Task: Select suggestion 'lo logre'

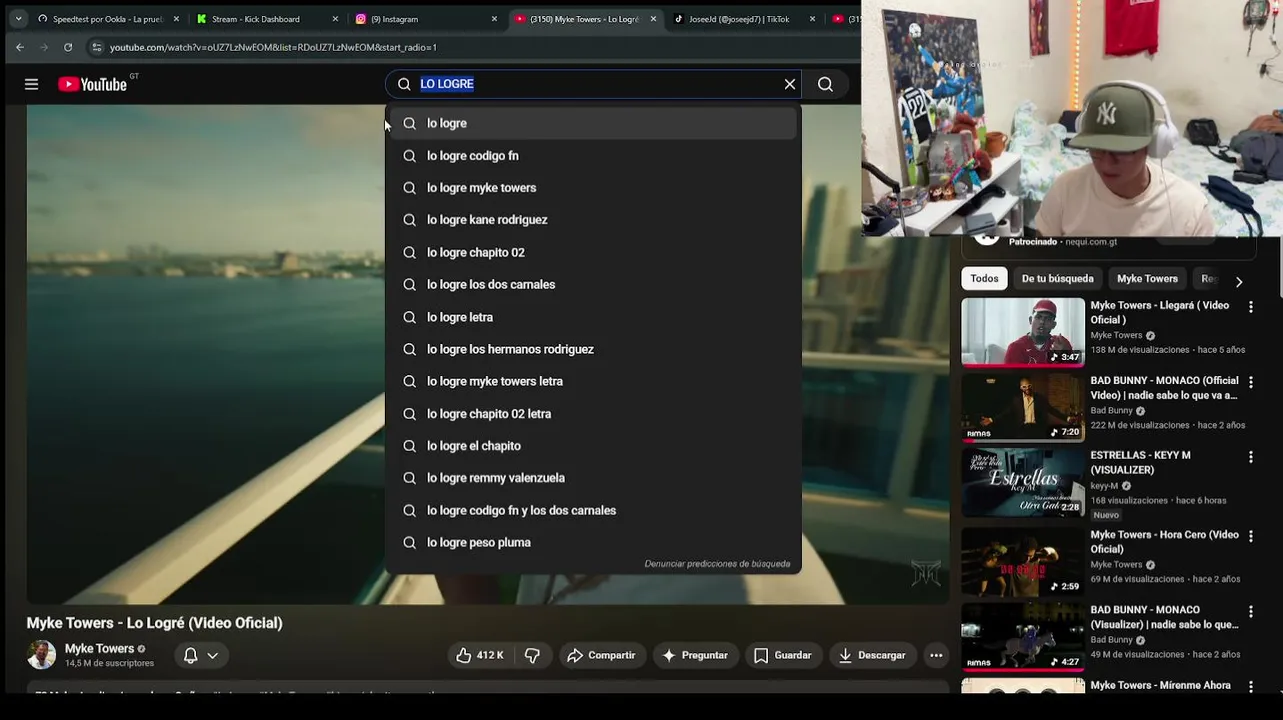Action: (x=593, y=123)
